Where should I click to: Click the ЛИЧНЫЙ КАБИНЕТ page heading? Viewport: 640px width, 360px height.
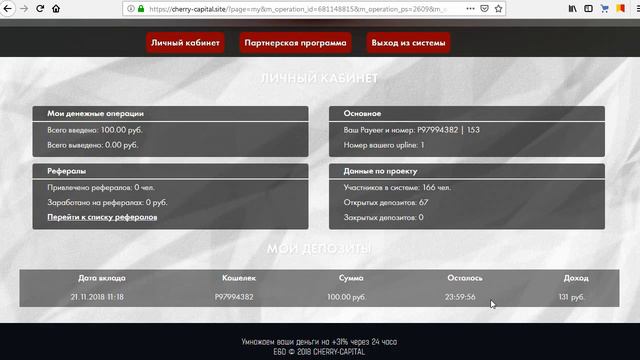pos(319,78)
